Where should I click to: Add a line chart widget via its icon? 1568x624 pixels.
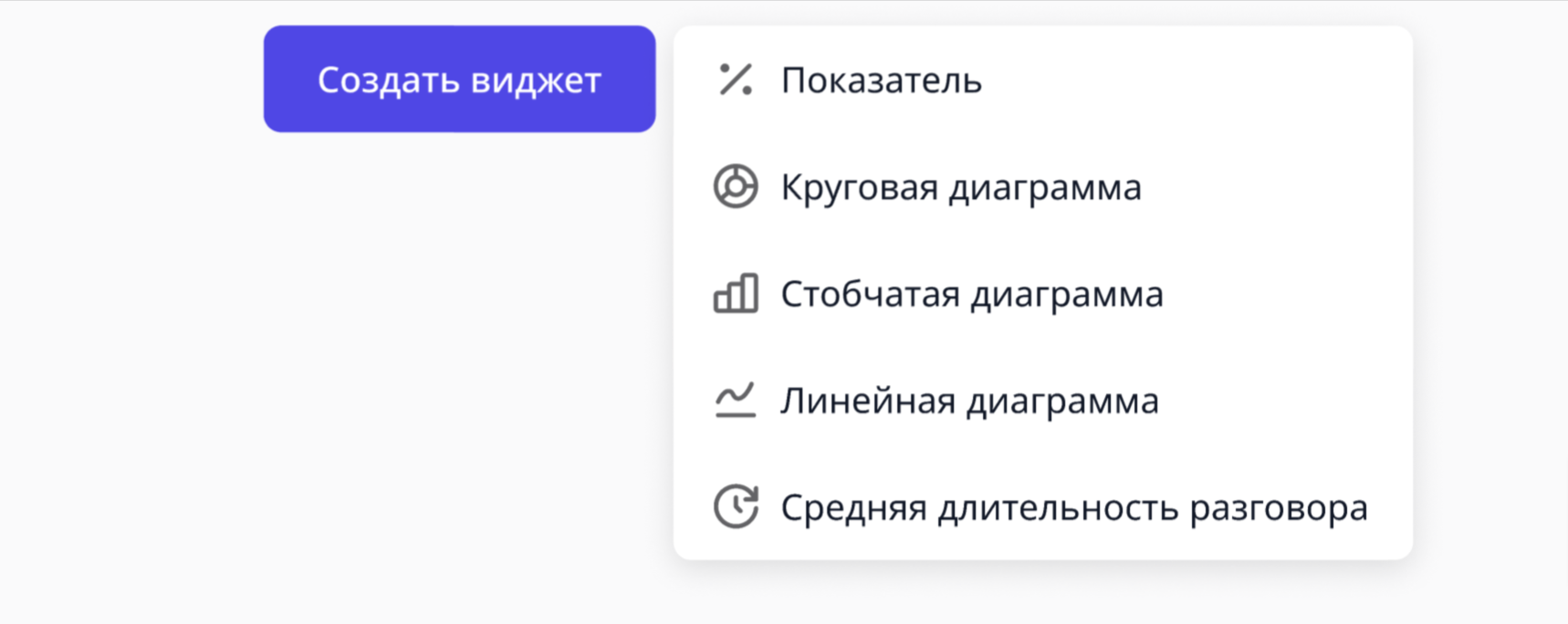(736, 400)
